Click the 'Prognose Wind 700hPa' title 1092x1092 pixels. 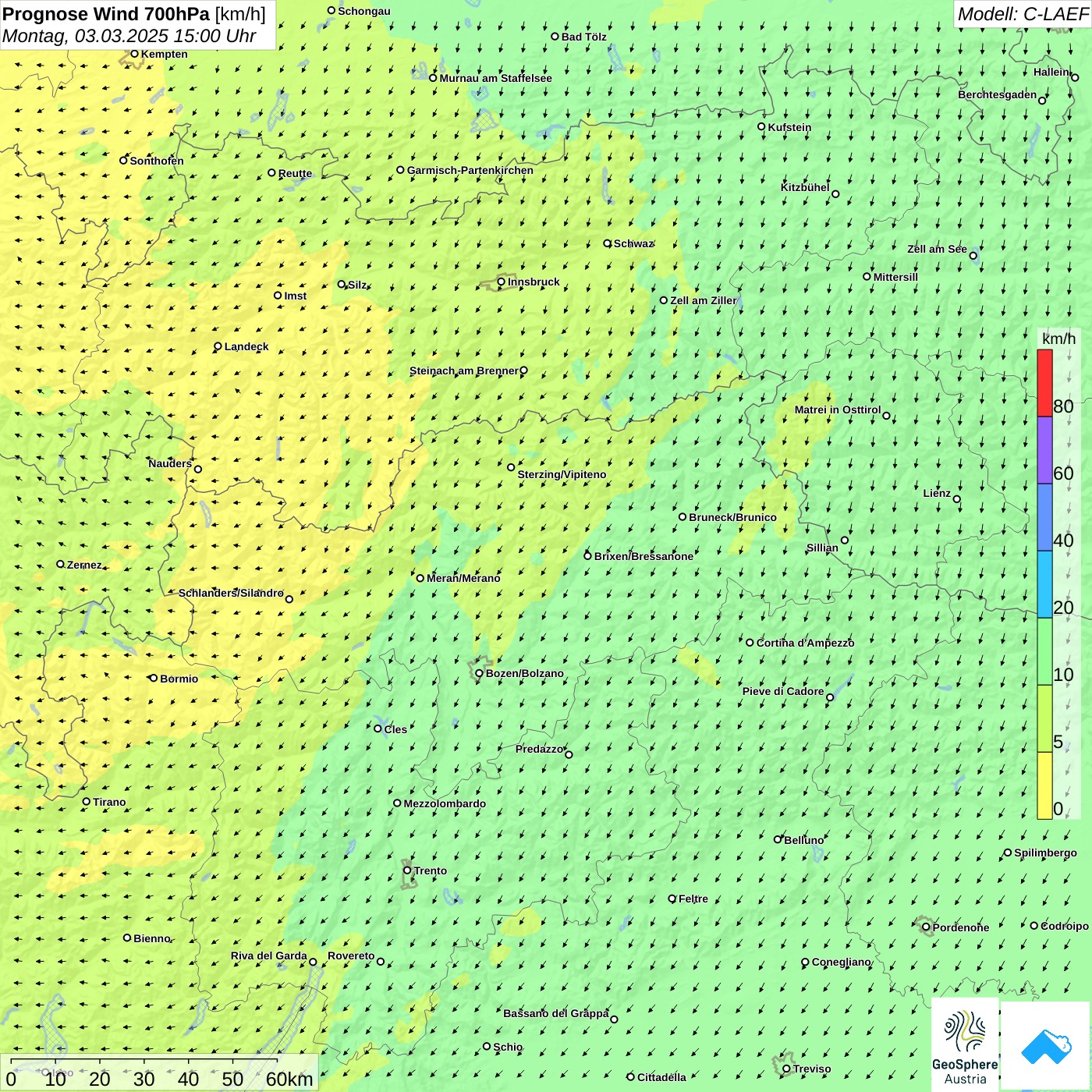[106, 14]
